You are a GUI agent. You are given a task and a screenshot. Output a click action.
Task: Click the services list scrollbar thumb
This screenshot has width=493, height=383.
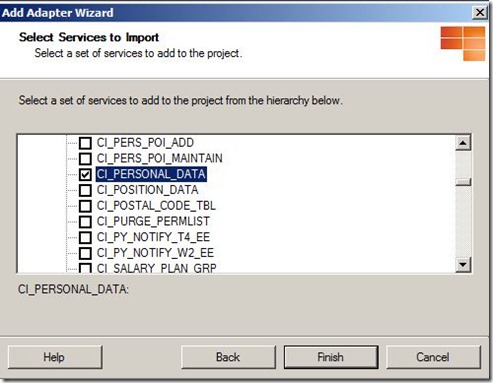tap(463, 182)
